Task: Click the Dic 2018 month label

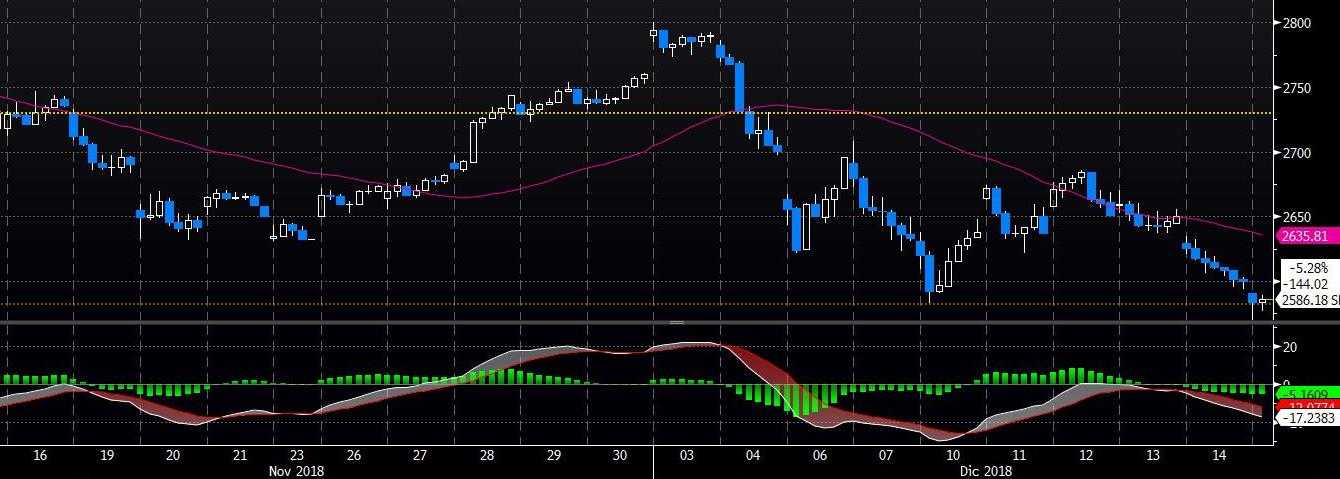Action: click(985, 470)
